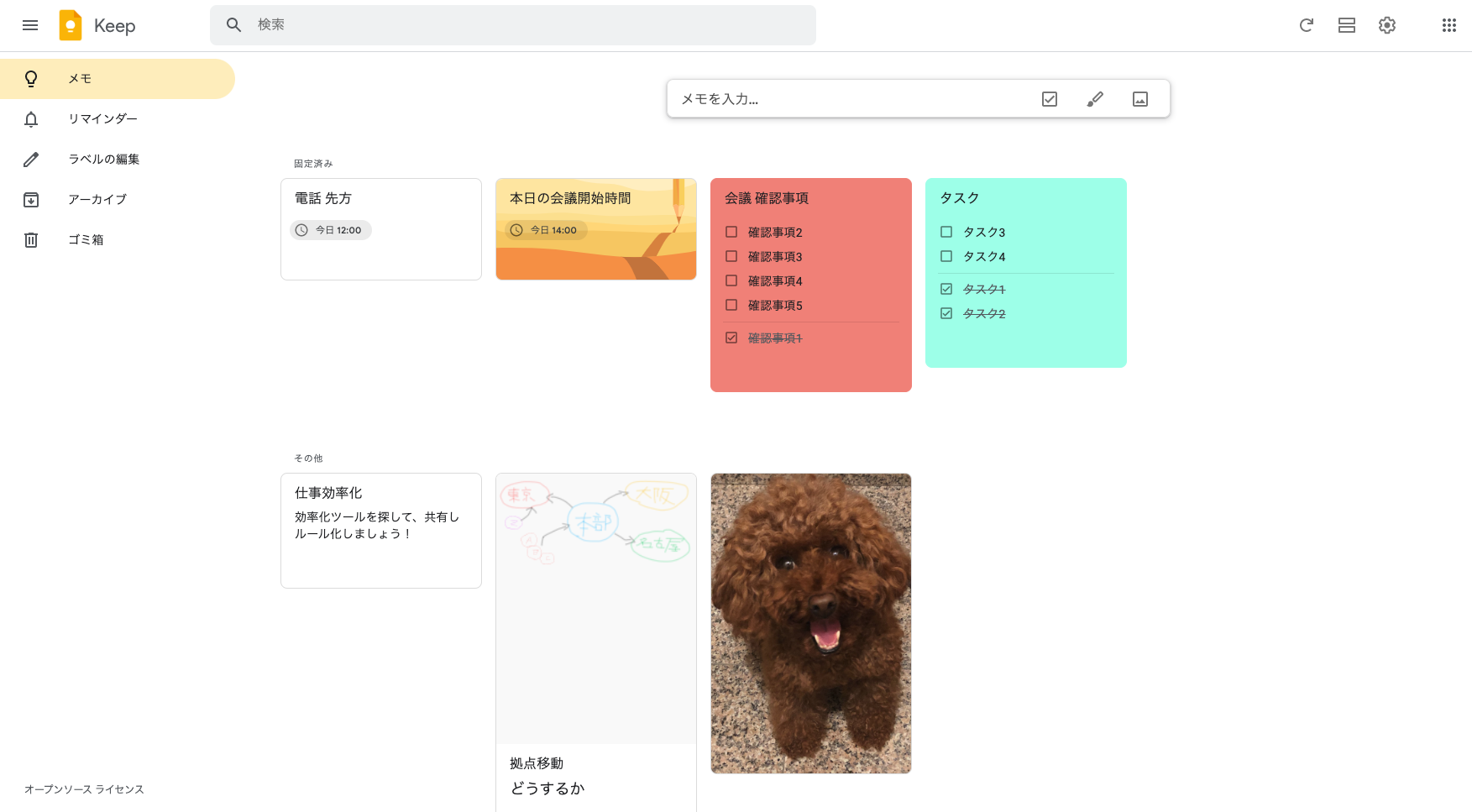Open アーカイブ in the sidebar
Image resolution: width=1472 pixels, height=812 pixels.
[118, 200]
